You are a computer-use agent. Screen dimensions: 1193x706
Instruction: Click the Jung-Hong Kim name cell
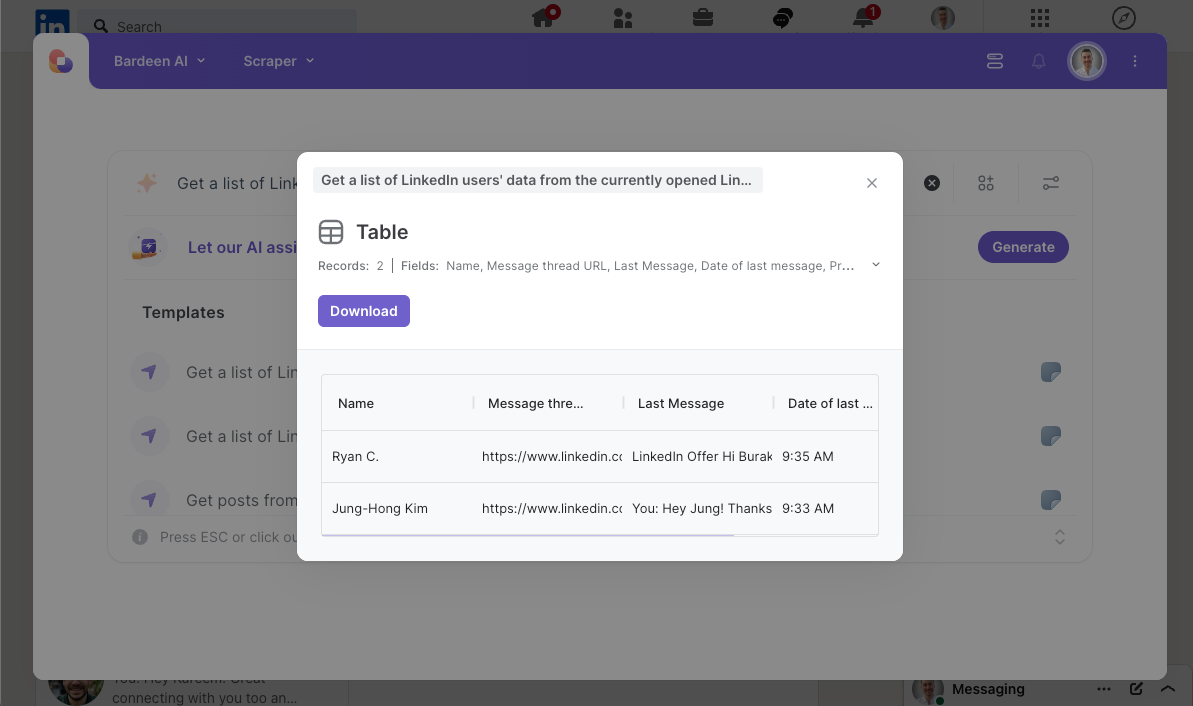[380, 508]
